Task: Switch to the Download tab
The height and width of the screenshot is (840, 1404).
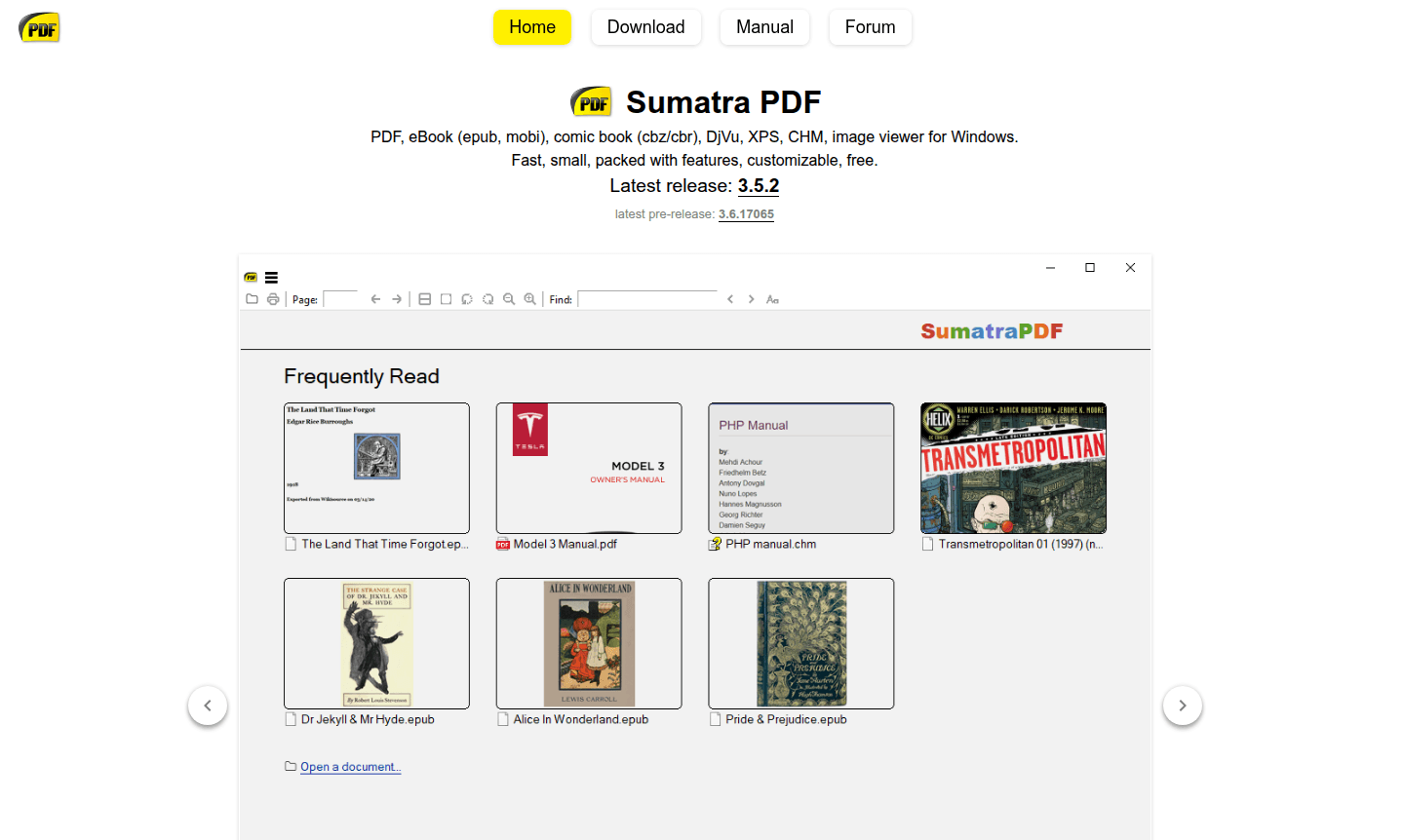Action: 645,27
